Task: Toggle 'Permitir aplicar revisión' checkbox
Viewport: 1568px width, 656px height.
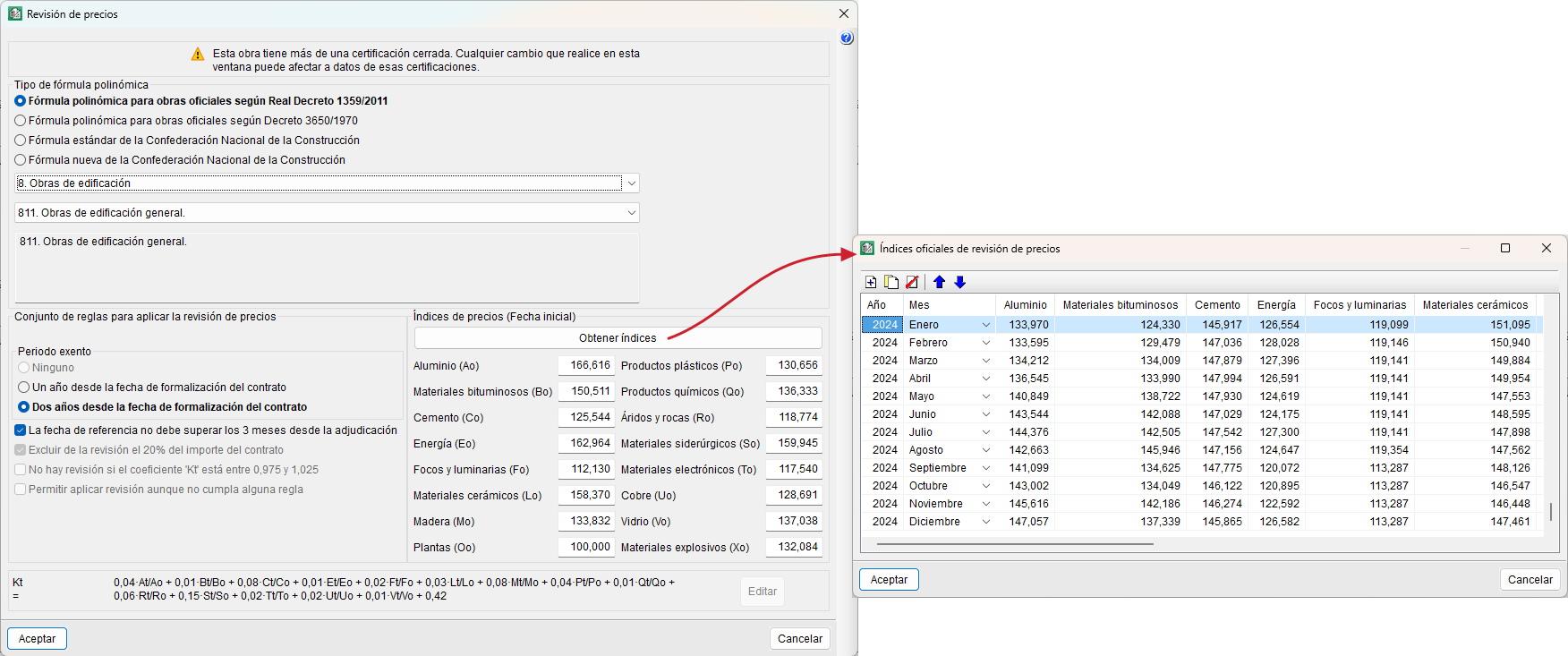Action: tap(21, 490)
